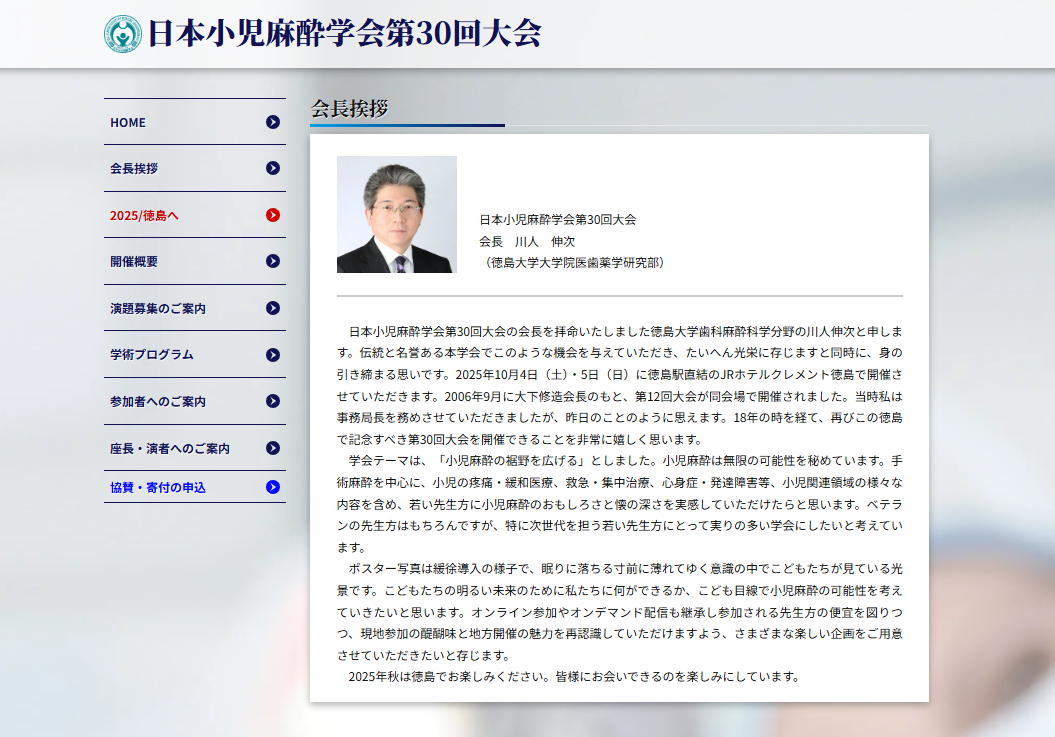This screenshot has width=1055, height=737.
Task: Click the arrow icon beside 参加者へのご案内
Action: (x=272, y=401)
